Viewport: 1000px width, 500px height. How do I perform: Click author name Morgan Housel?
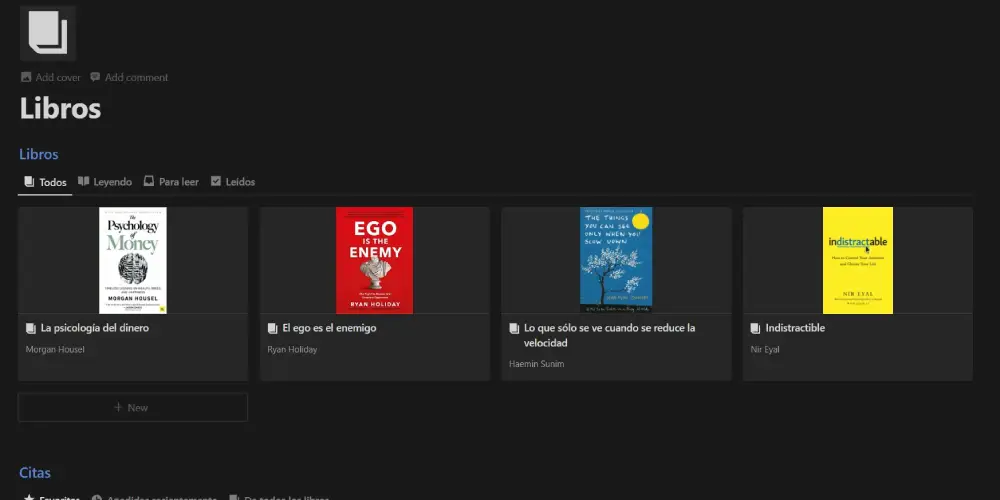55,350
